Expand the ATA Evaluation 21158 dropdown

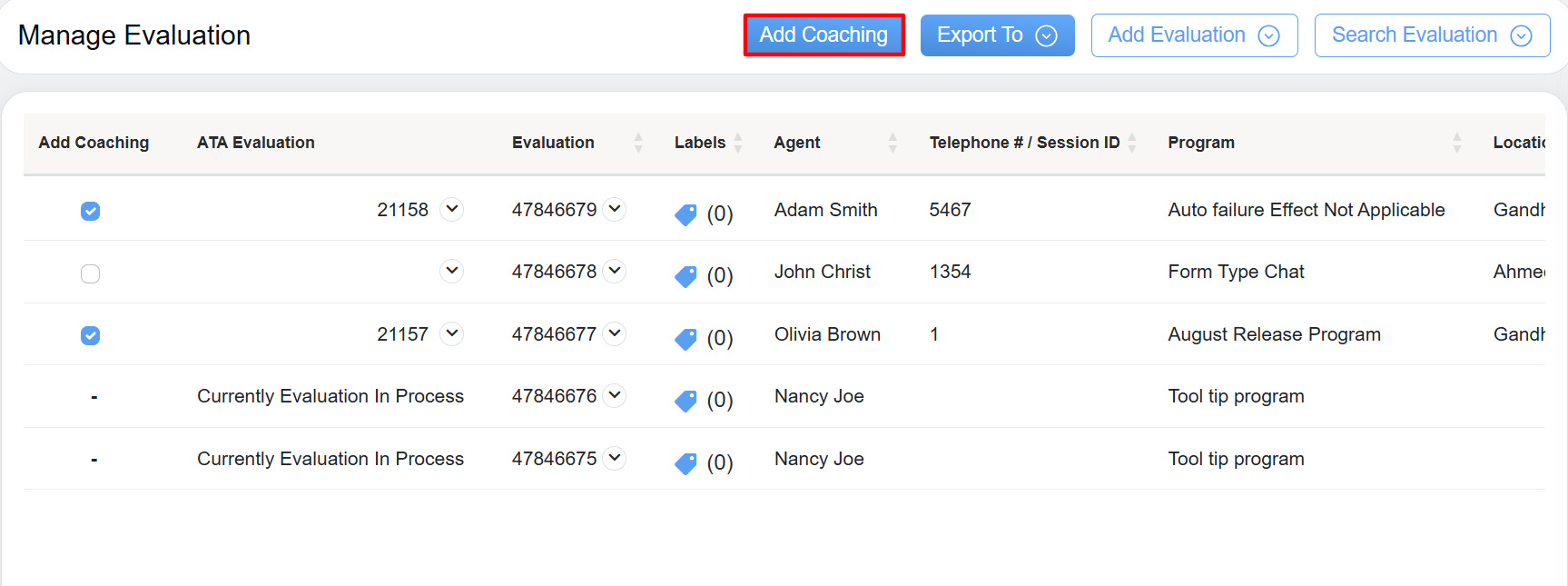point(451,209)
